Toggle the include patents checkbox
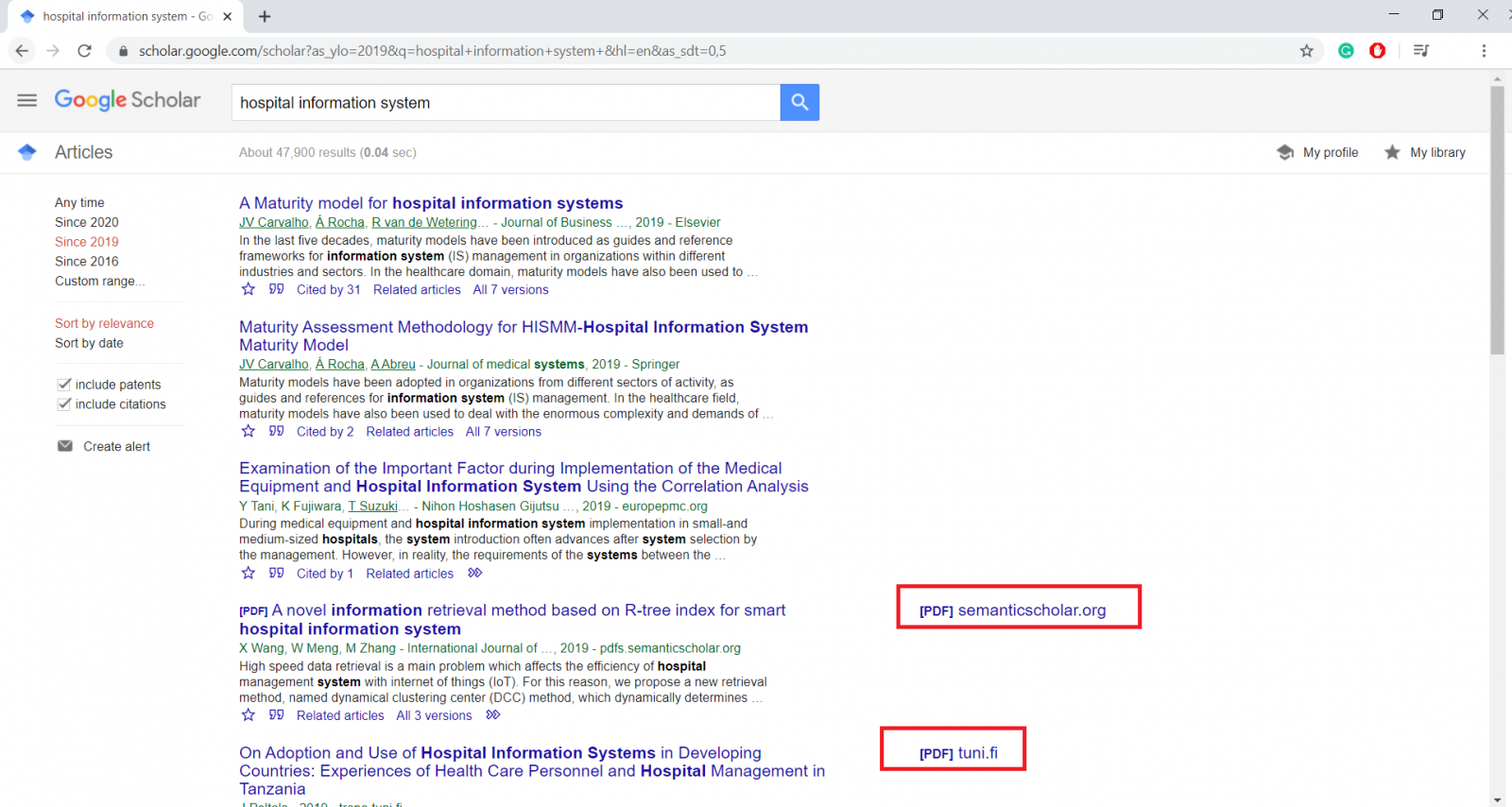Viewport: 1512px width, 807px height. [64, 384]
